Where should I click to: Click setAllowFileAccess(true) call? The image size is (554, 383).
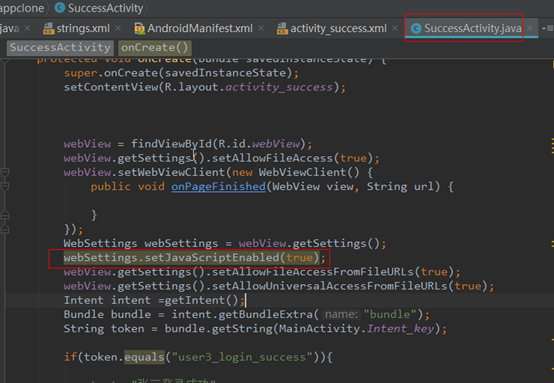(292, 158)
